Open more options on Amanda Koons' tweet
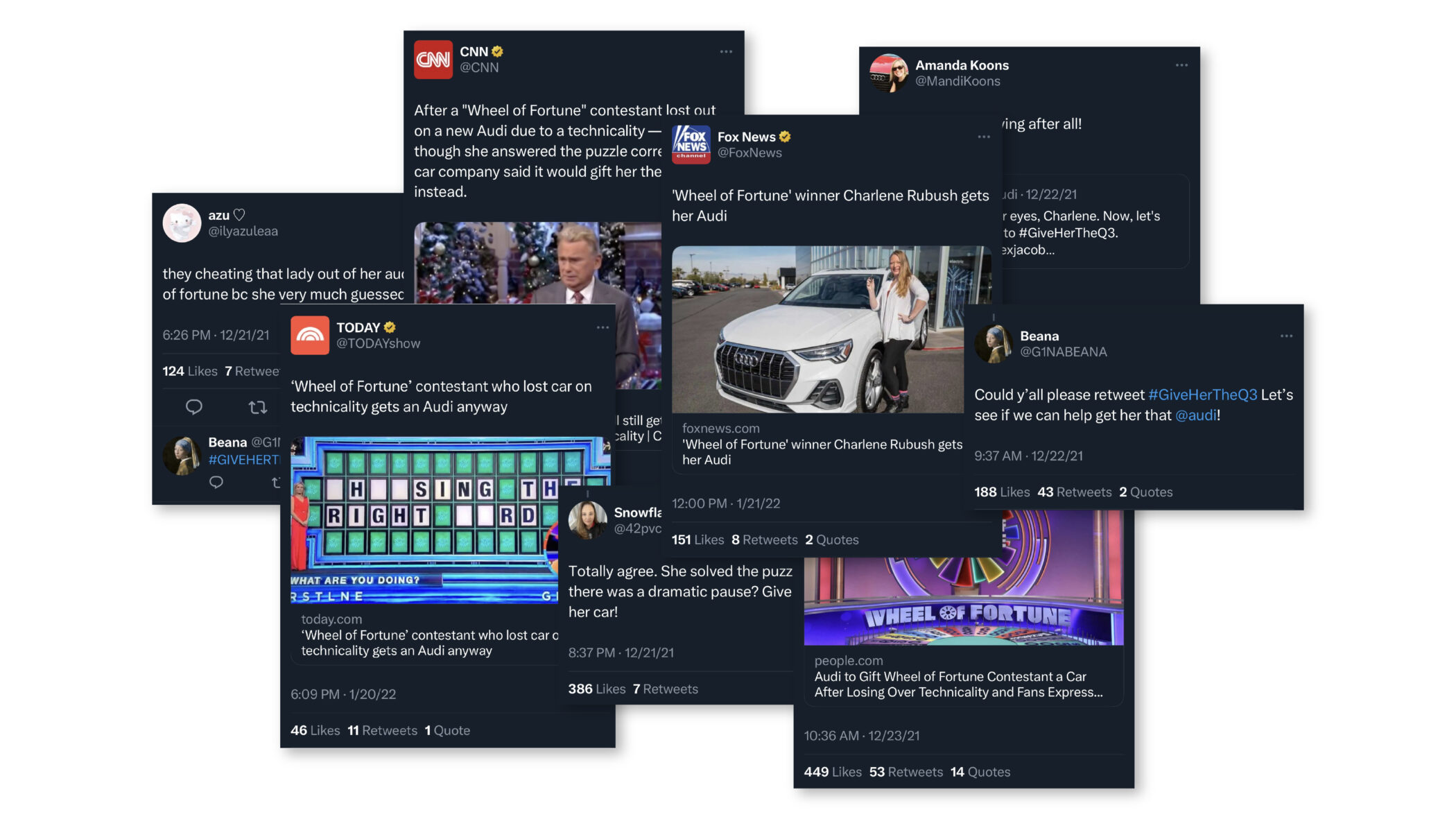The width and height of the screenshot is (1456, 819). pos(1181,65)
